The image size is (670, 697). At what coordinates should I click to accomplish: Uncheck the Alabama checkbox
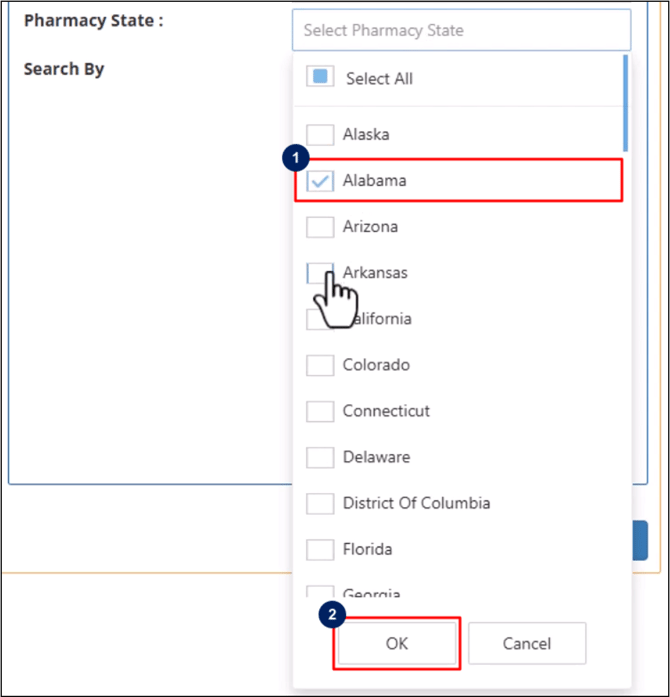click(320, 181)
